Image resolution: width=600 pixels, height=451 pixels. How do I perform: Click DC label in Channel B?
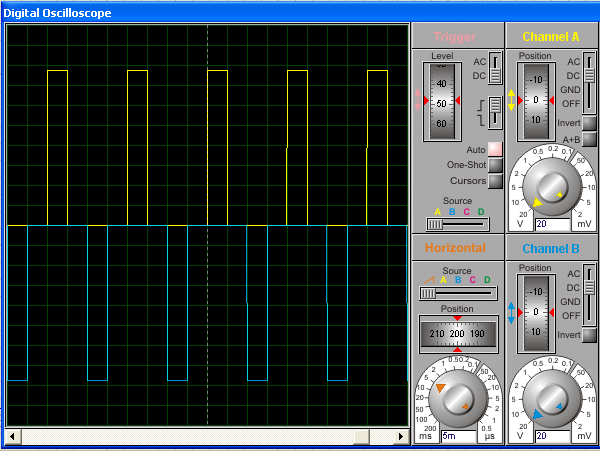coord(573,288)
